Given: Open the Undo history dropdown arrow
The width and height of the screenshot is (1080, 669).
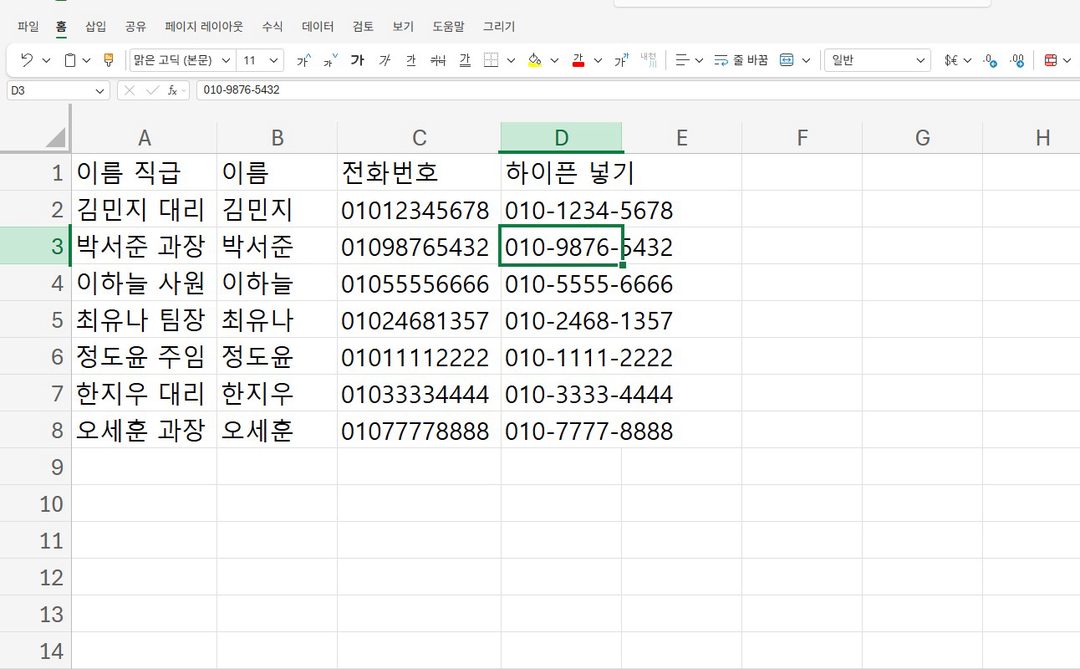Looking at the screenshot, I should tap(46, 61).
